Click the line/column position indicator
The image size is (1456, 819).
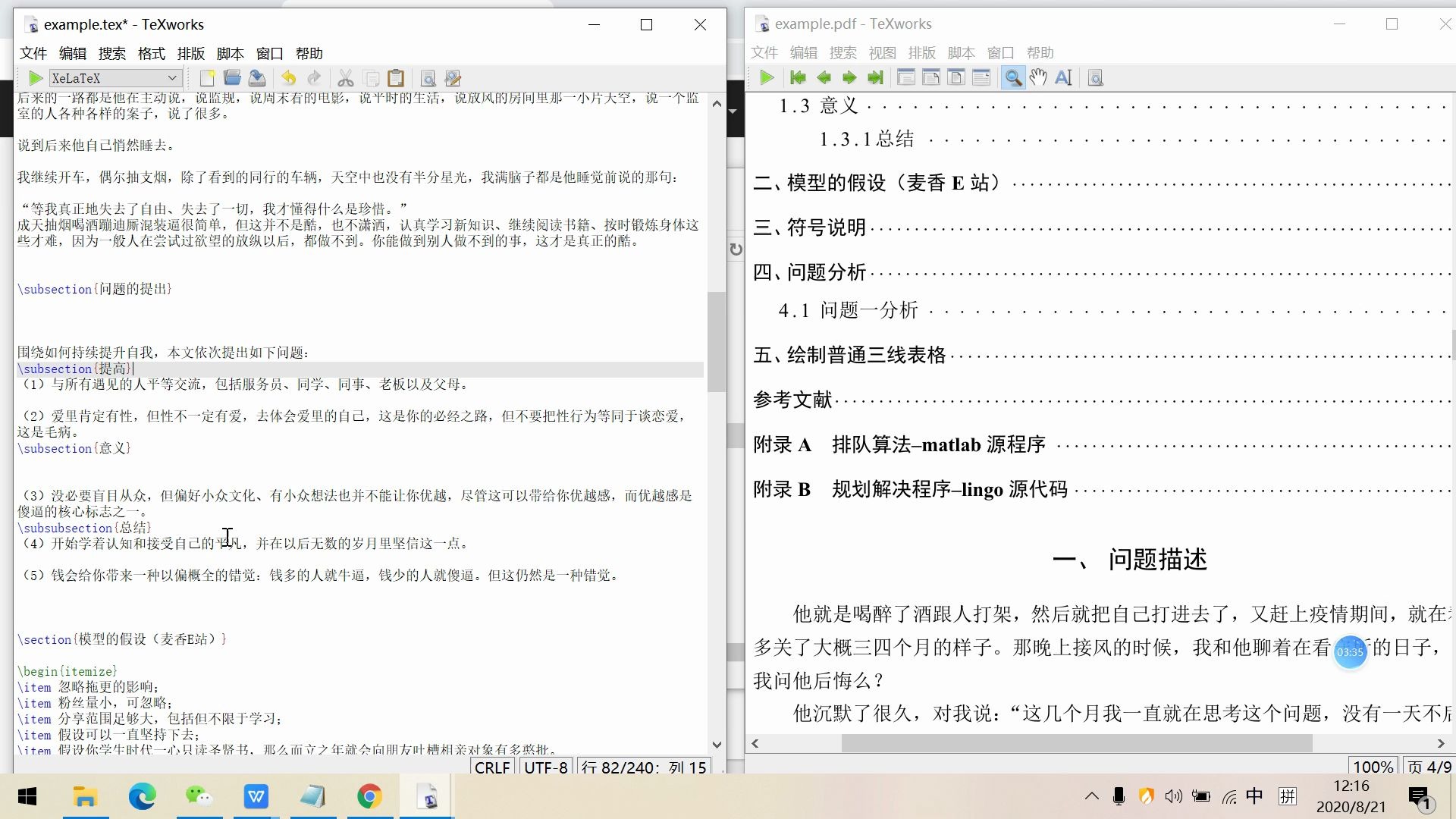pos(644,767)
